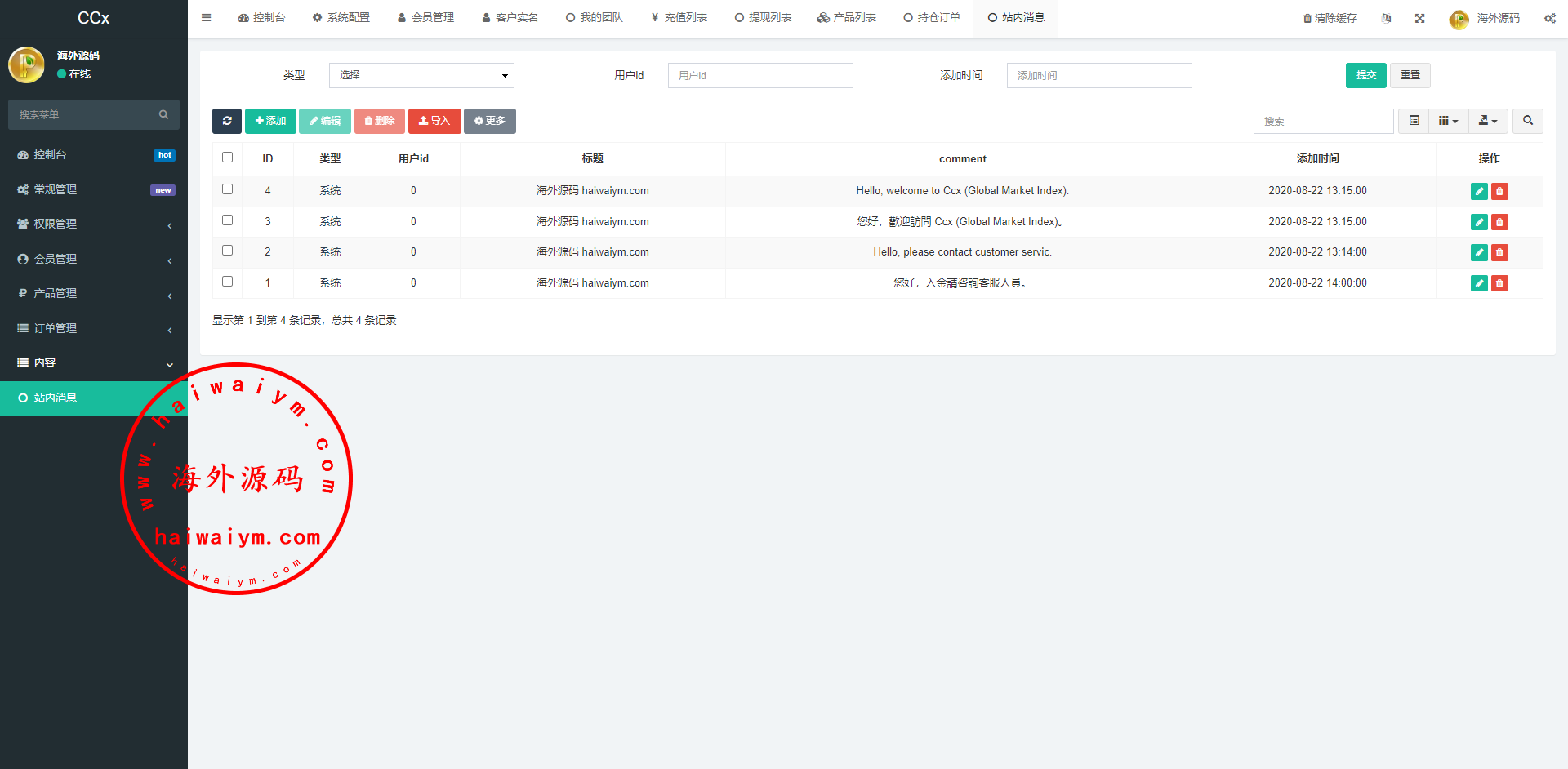Tick the checkbox for row ID 4

point(228,189)
